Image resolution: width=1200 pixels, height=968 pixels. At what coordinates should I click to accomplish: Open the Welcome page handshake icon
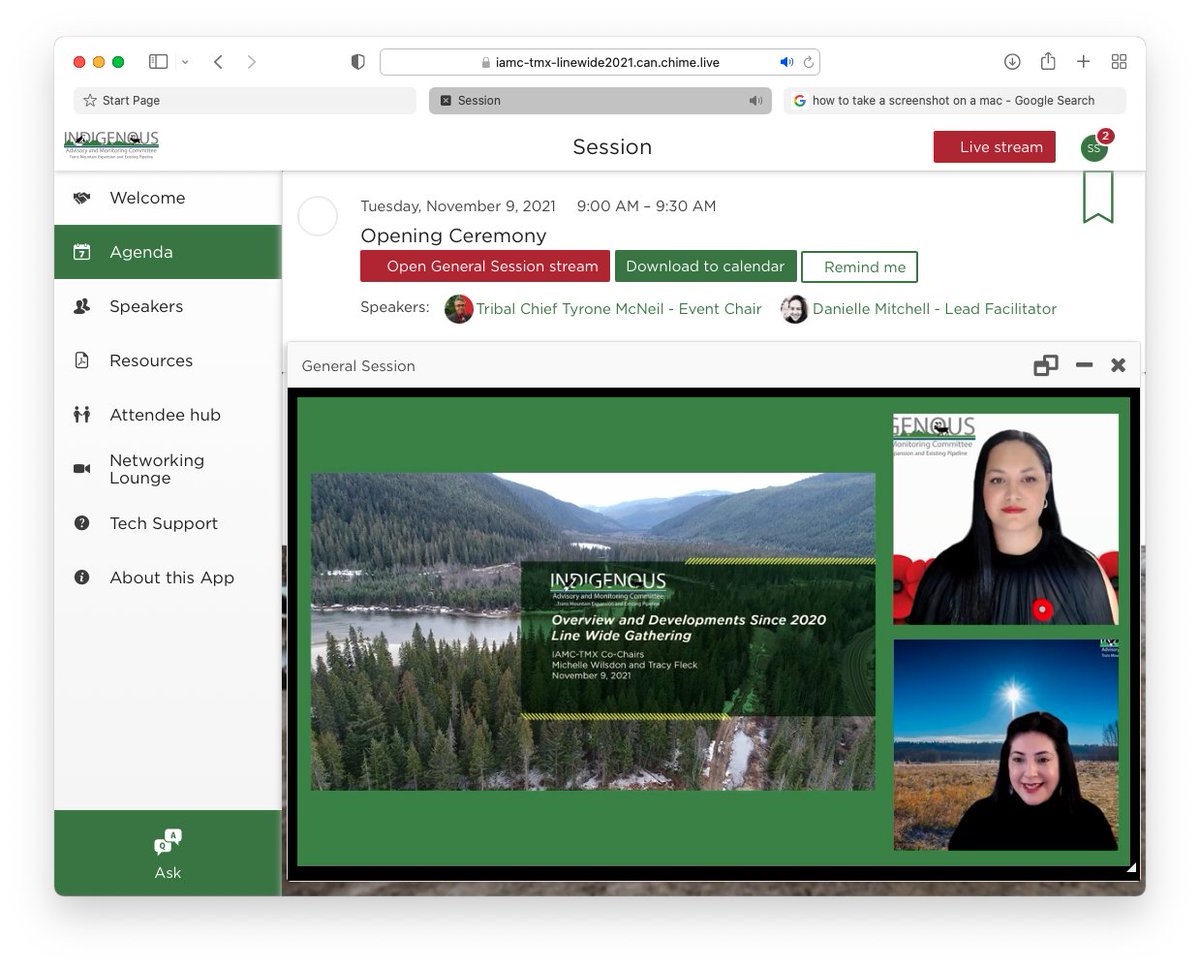82,198
